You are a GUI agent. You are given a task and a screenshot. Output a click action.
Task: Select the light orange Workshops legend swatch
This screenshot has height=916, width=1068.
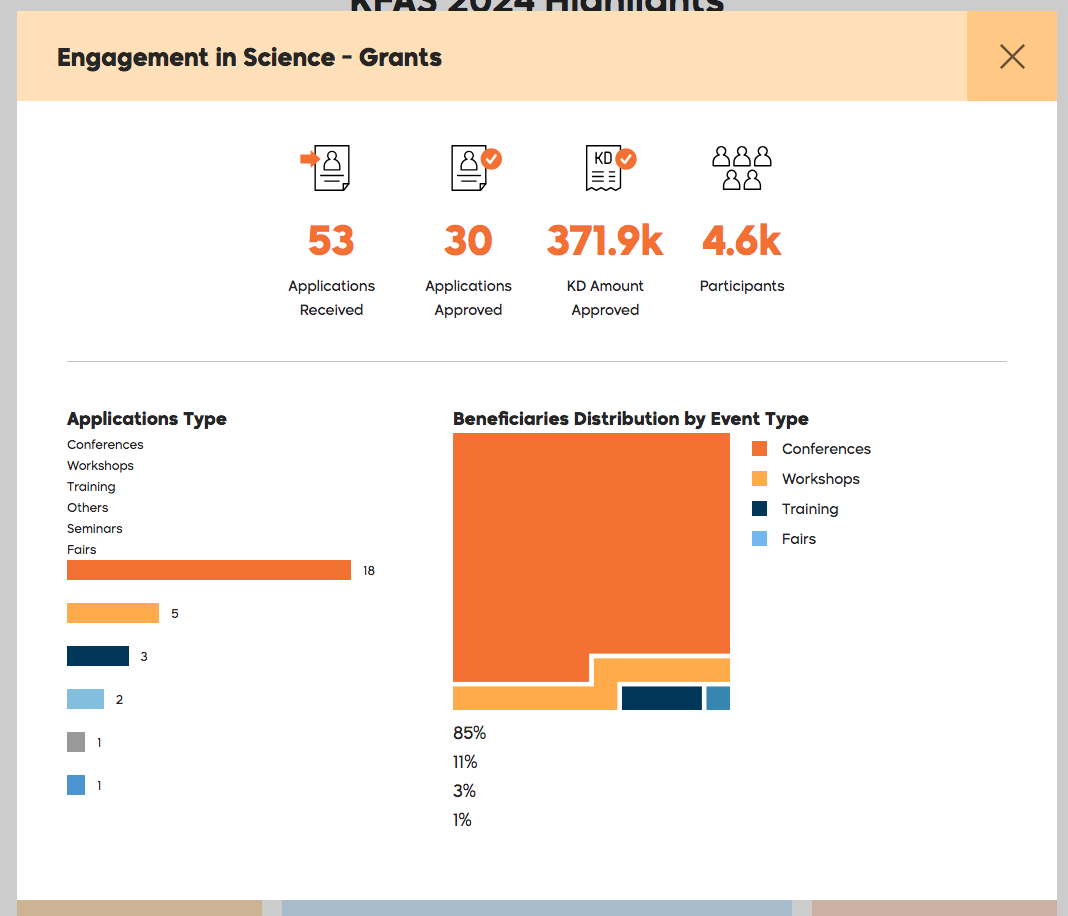pos(759,479)
